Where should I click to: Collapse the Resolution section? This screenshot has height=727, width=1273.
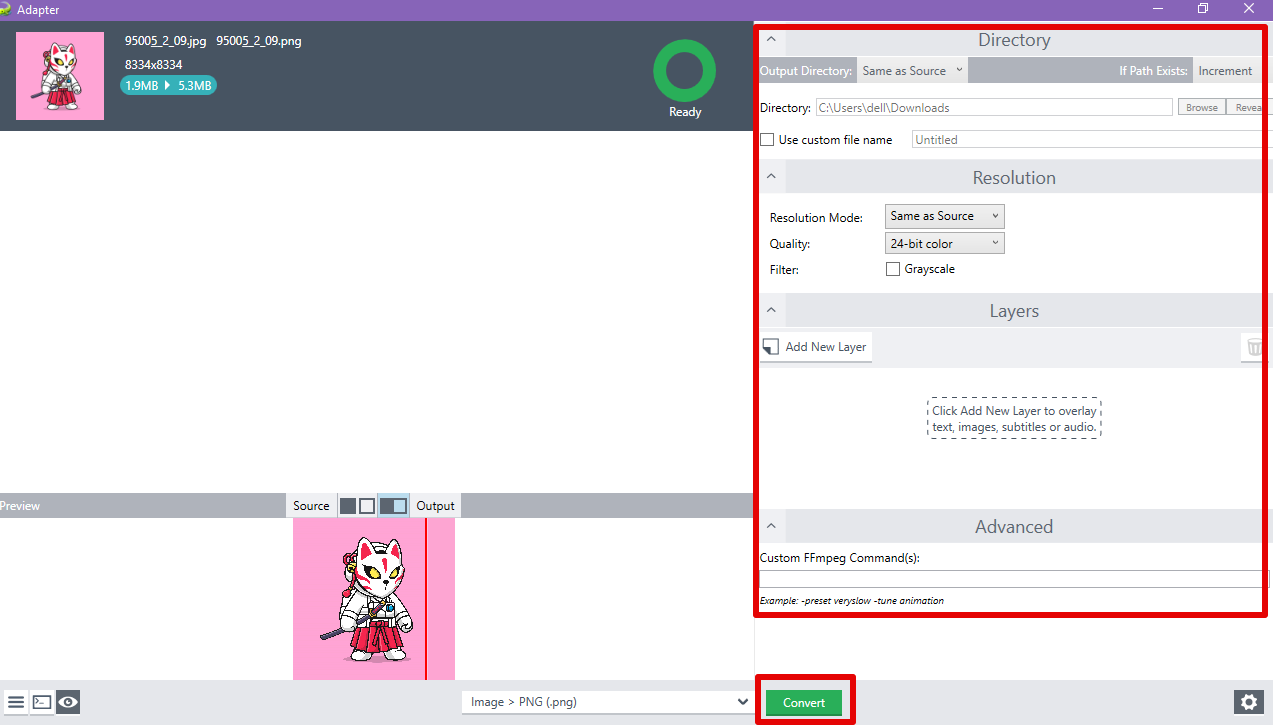(x=771, y=177)
